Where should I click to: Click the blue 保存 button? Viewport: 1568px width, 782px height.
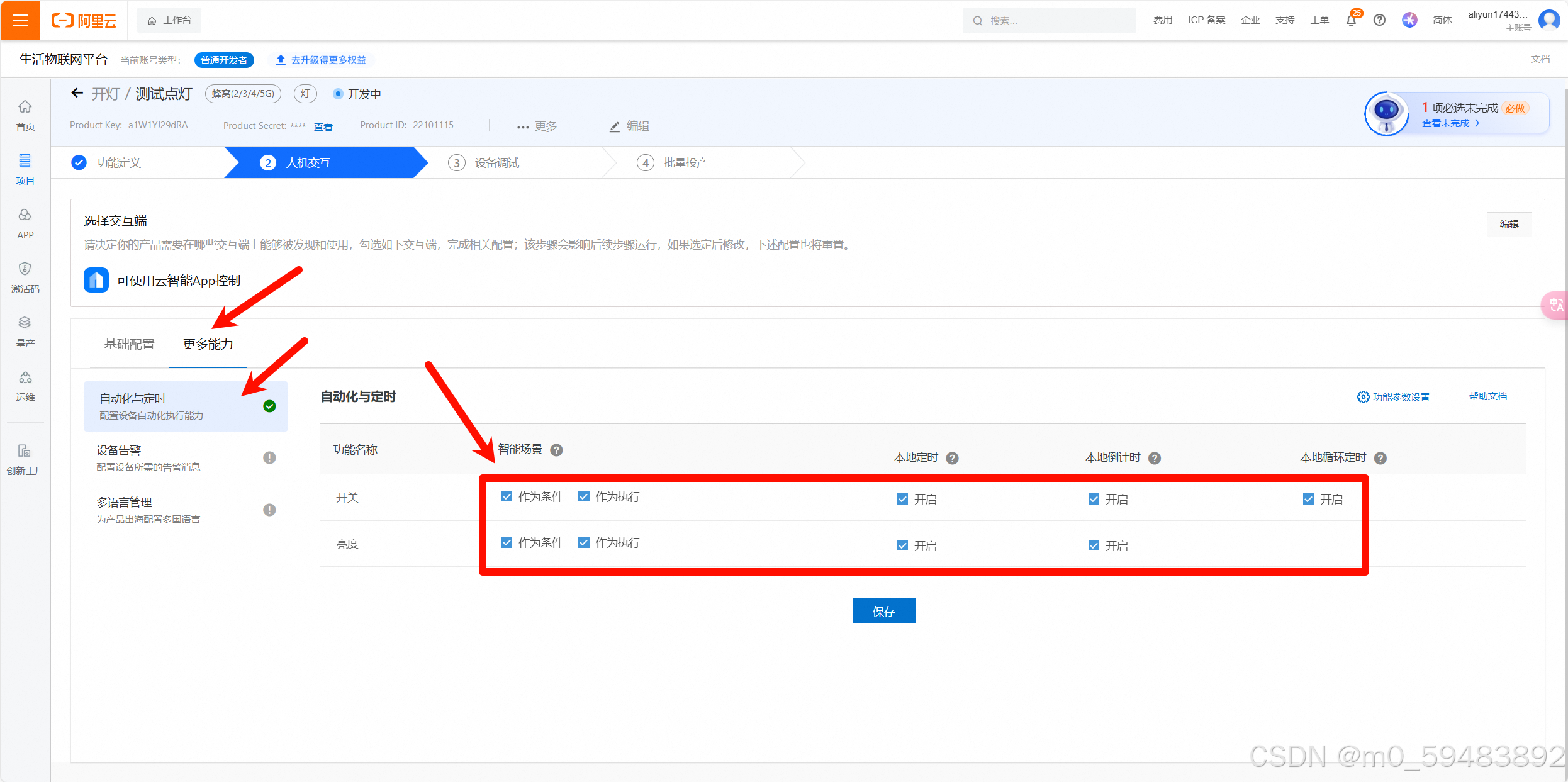[883, 611]
